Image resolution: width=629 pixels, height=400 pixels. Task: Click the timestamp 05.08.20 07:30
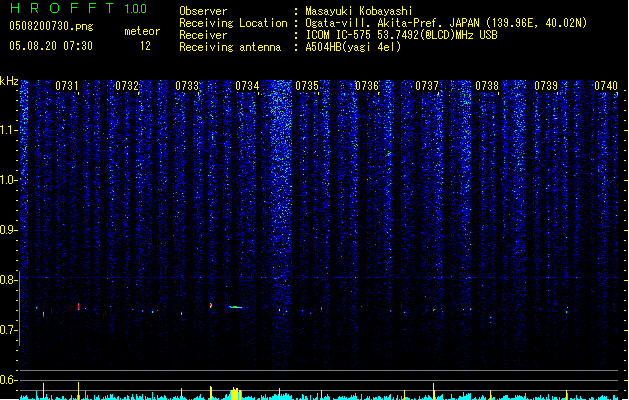[x=51, y=46]
